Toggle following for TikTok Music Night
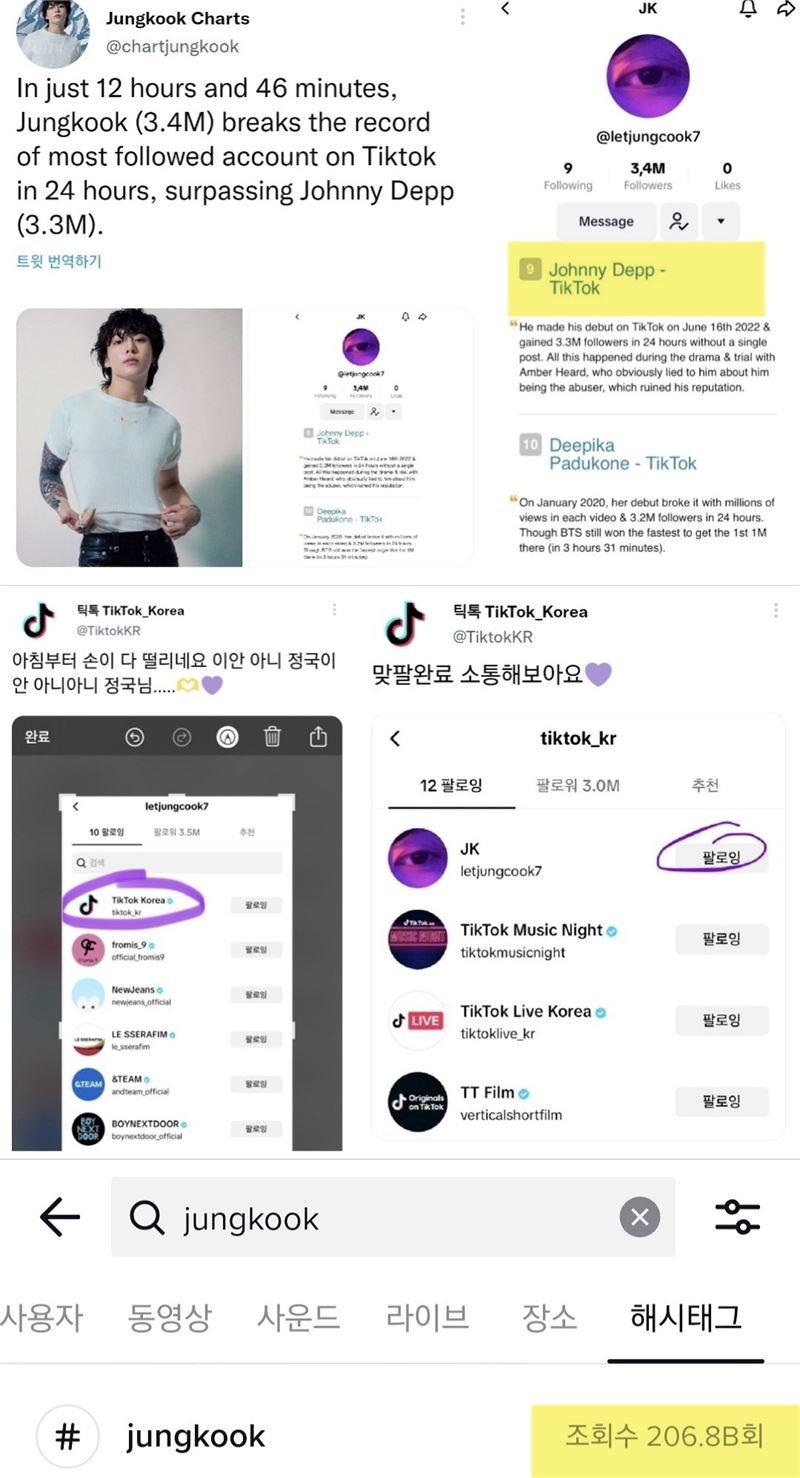 pos(721,939)
